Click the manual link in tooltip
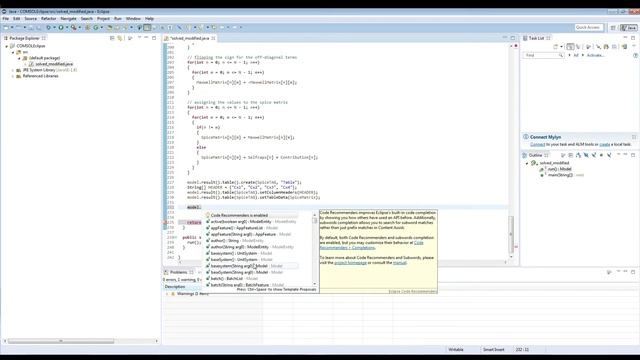The image size is (640, 360). 400,263
